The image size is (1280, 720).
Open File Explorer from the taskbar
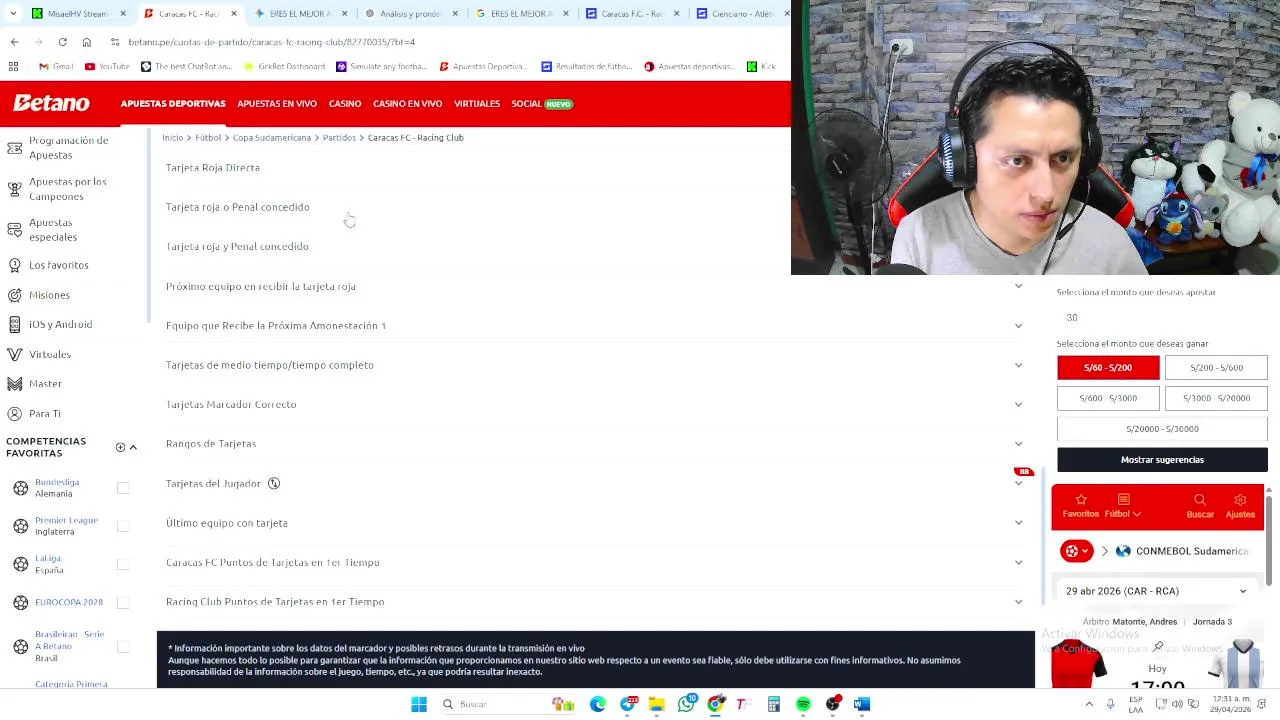[x=657, y=704]
